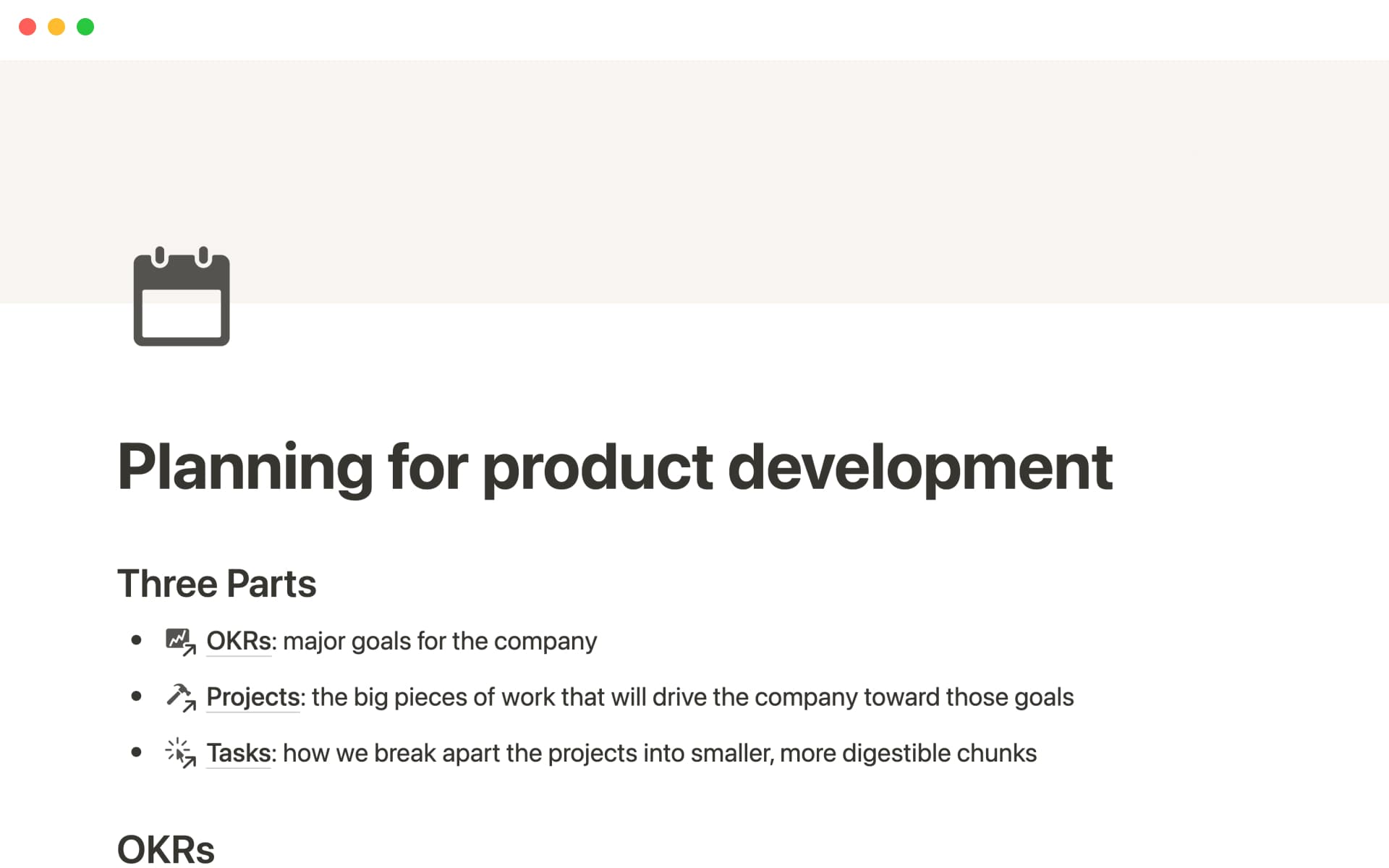Select the first bullet point marker
The height and width of the screenshot is (868, 1389).
pyautogui.click(x=137, y=641)
